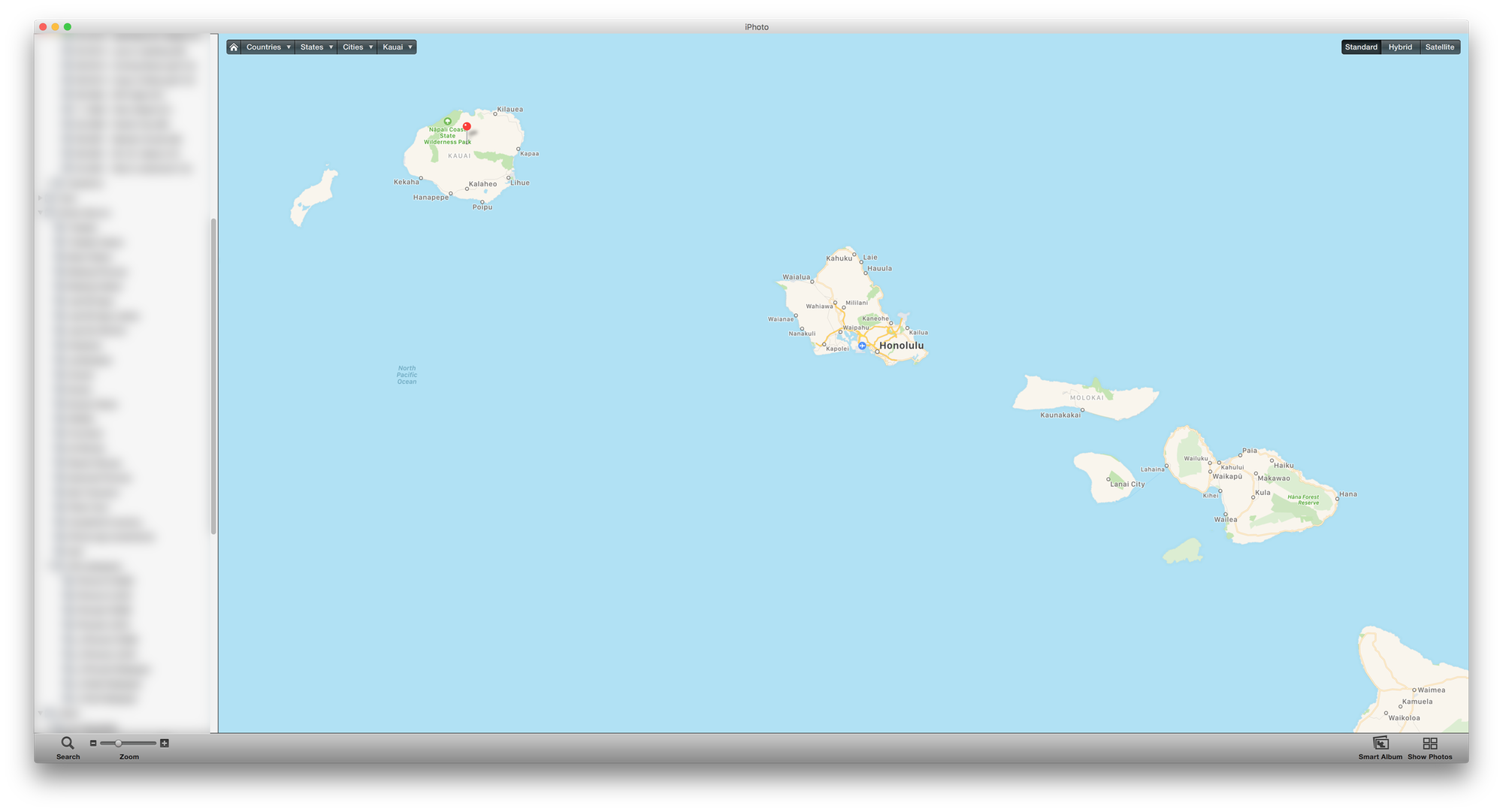Open the States dropdown
The width and height of the screenshot is (1503, 812).
[316, 47]
